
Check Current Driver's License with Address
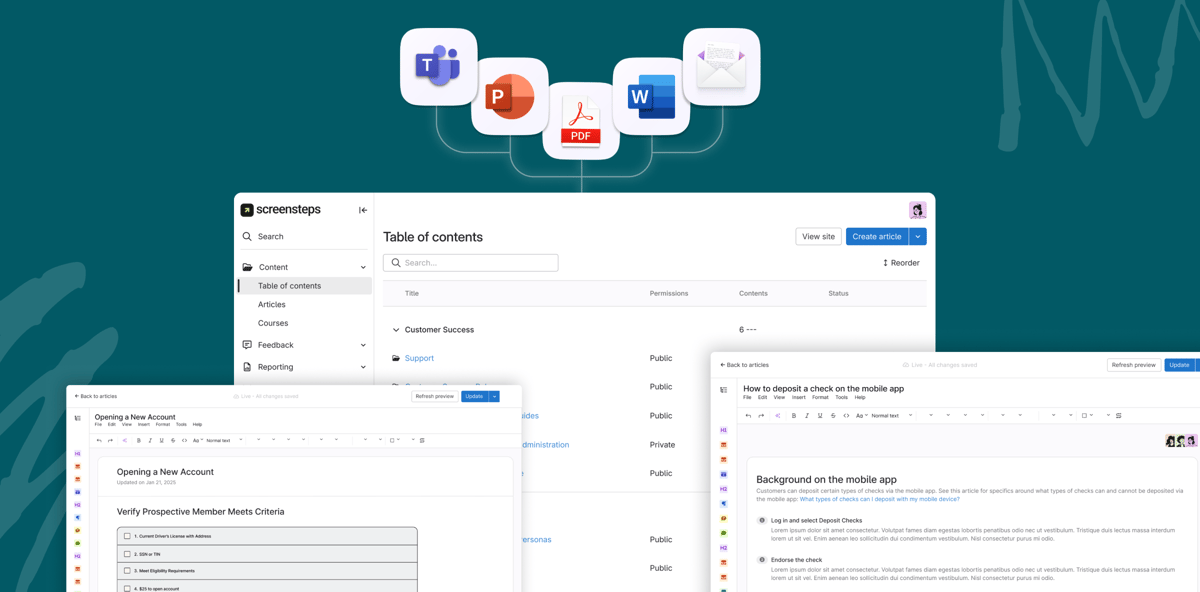[127, 536]
